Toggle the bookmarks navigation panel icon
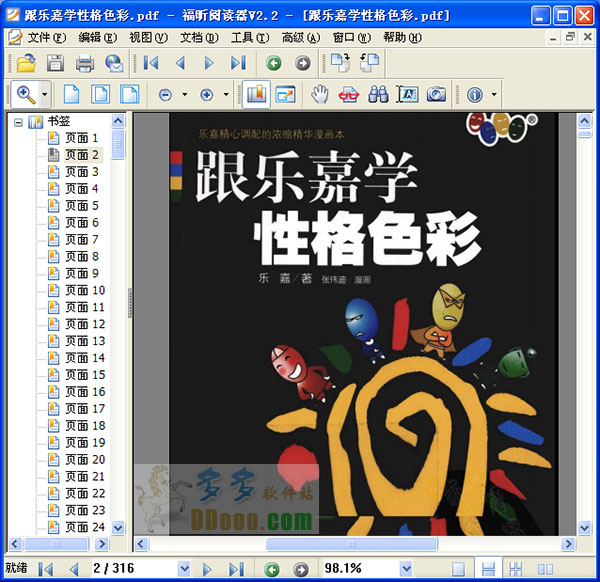This screenshot has height=582, width=600. 256,94
